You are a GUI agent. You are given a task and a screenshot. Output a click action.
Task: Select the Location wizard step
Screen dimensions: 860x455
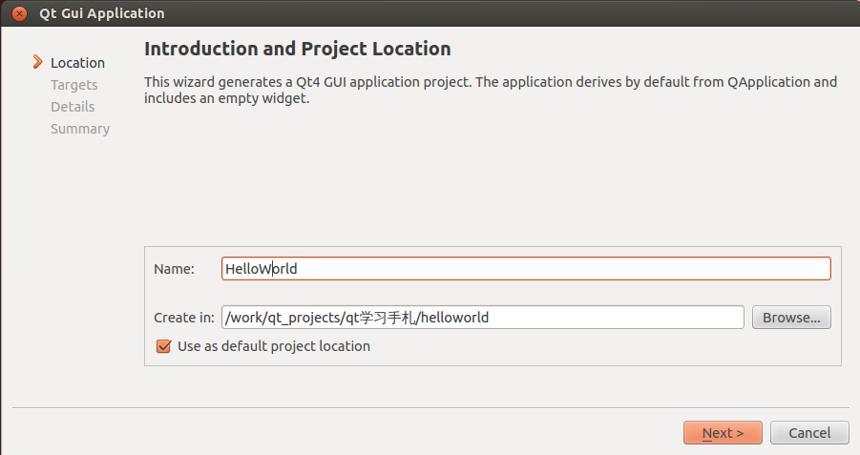[77, 63]
